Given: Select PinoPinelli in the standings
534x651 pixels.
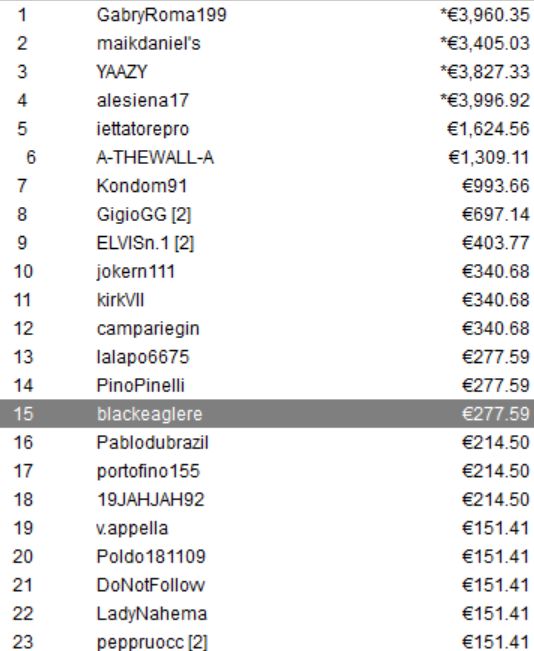Looking at the screenshot, I should [267, 385].
